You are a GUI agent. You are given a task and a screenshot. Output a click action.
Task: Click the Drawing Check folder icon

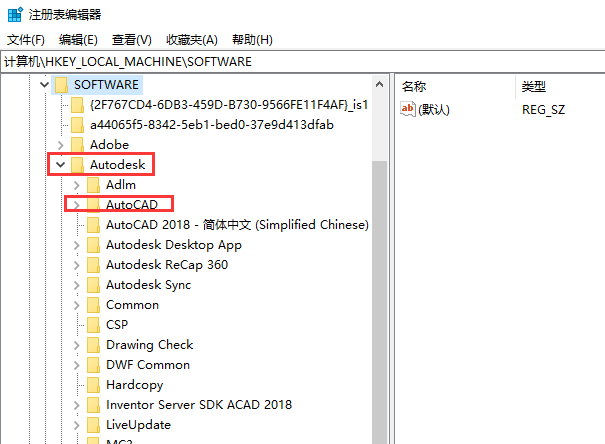94,345
